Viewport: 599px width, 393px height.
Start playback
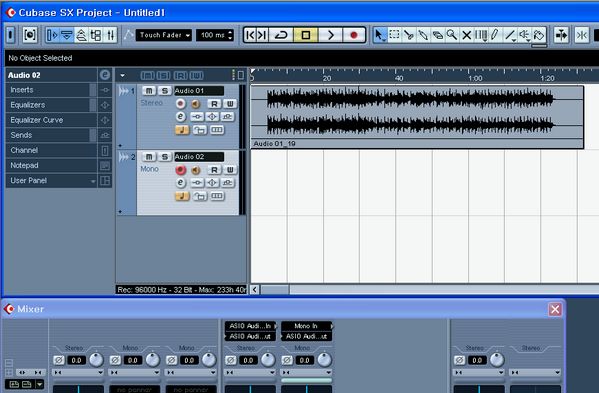pos(330,35)
